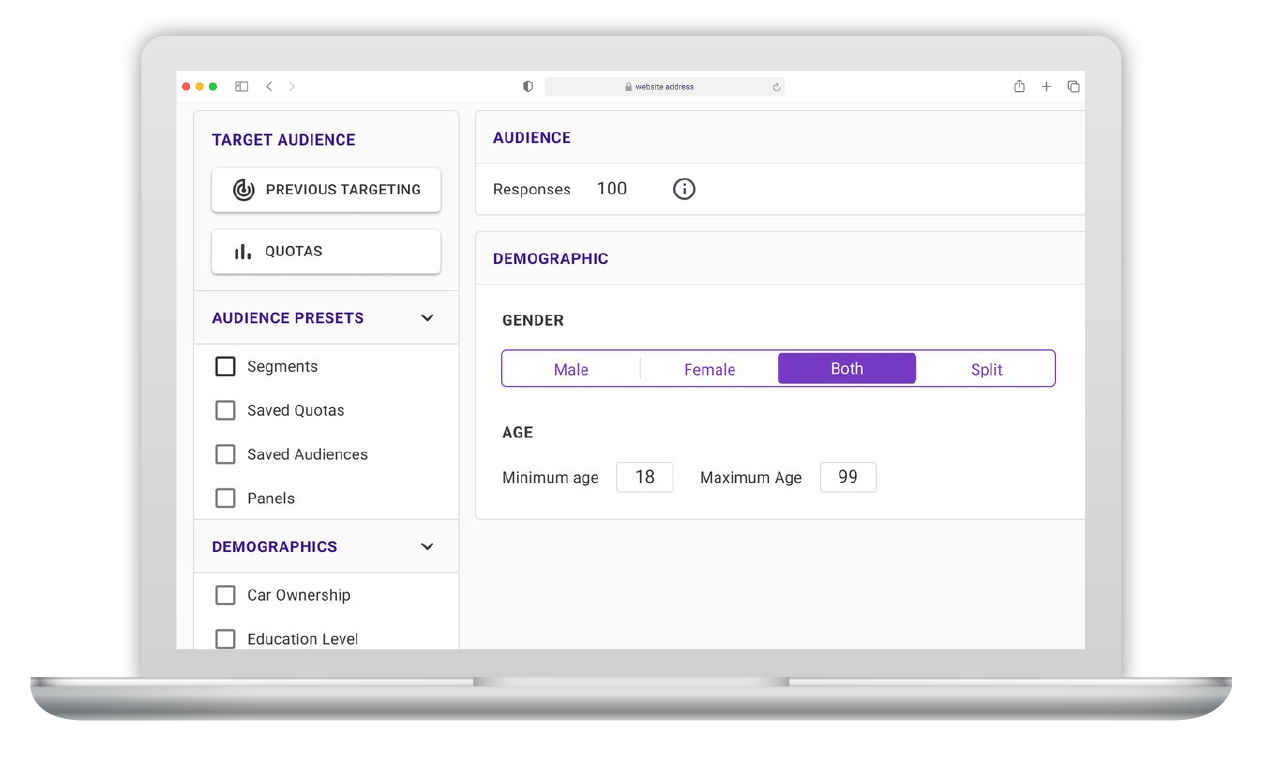The image size is (1263, 757).
Task: Click the Maximum Age field
Action: (x=848, y=477)
